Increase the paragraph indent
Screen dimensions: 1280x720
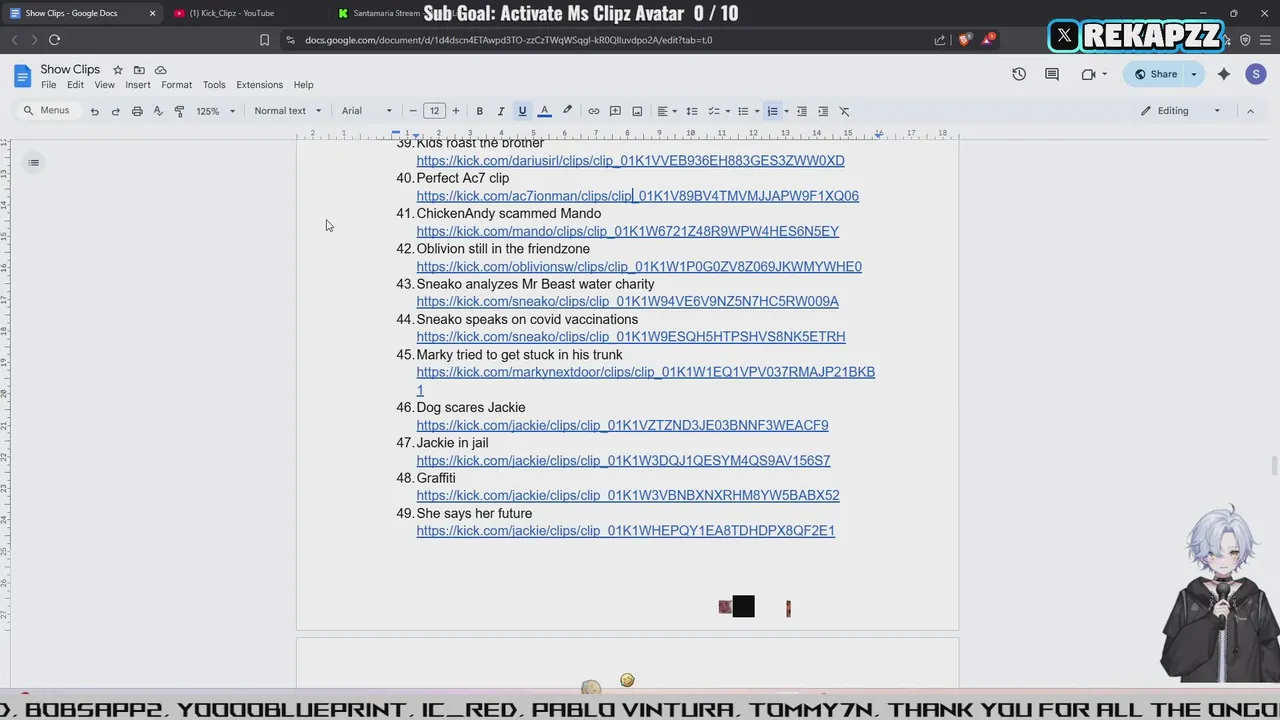823,111
